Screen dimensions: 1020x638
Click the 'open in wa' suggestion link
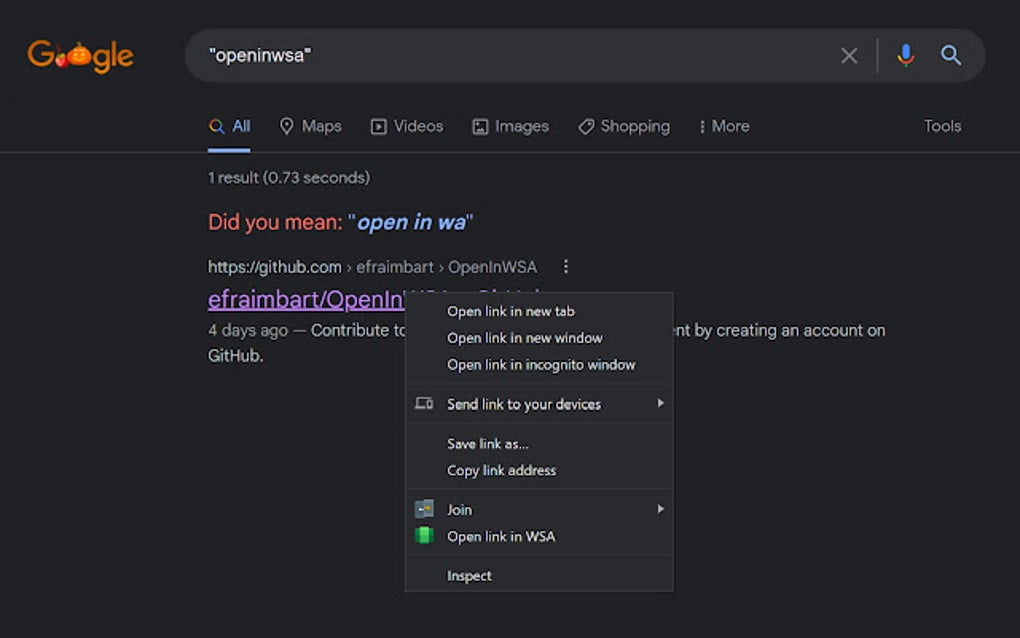(x=411, y=222)
